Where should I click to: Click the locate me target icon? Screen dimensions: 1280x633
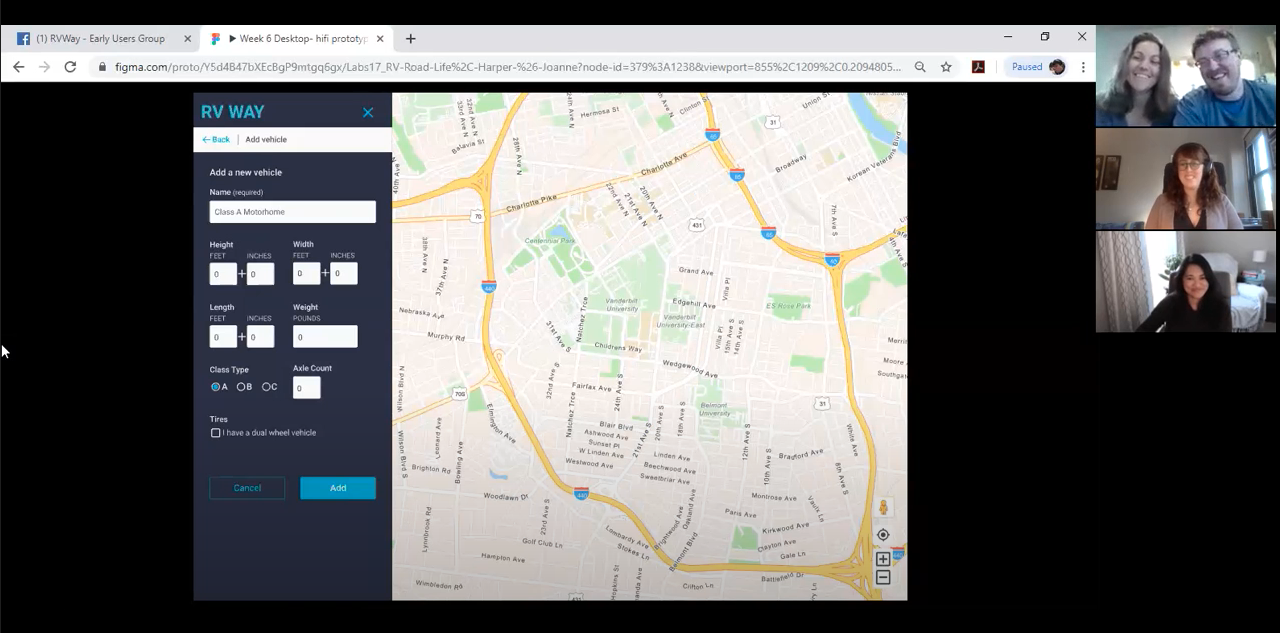pyautogui.click(x=883, y=535)
